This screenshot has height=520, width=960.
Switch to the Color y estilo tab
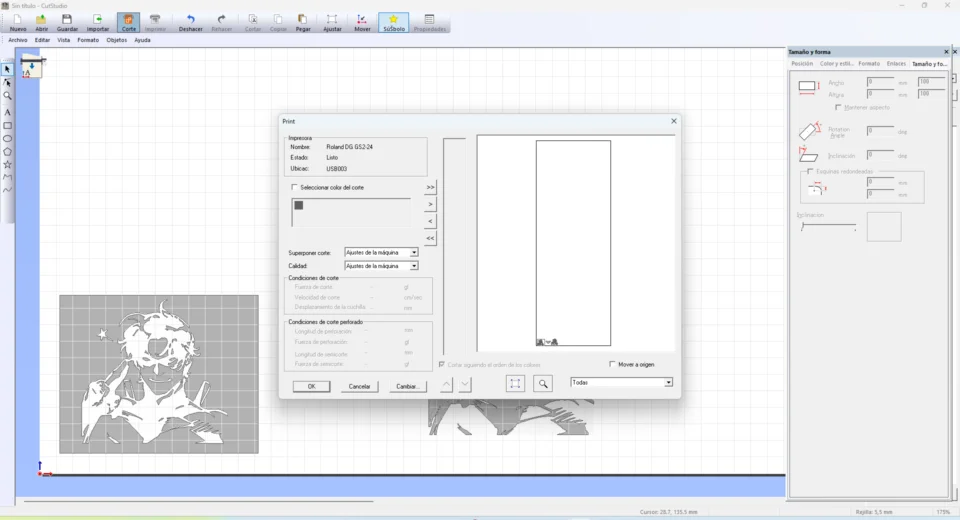[836, 64]
